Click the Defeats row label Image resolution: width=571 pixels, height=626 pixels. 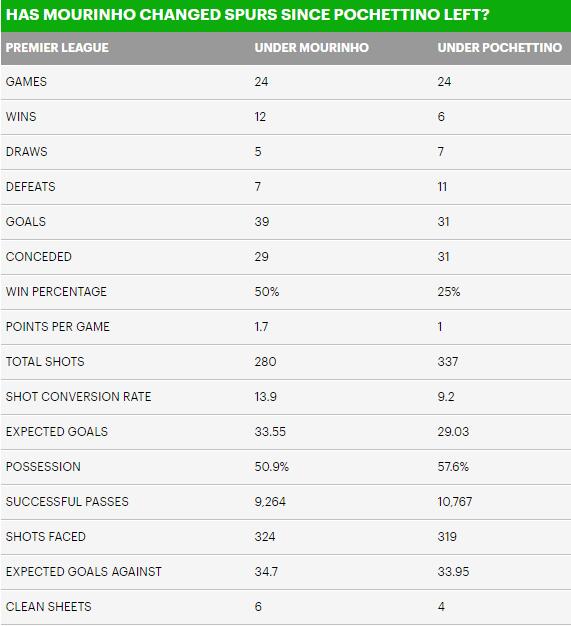[31, 186]
